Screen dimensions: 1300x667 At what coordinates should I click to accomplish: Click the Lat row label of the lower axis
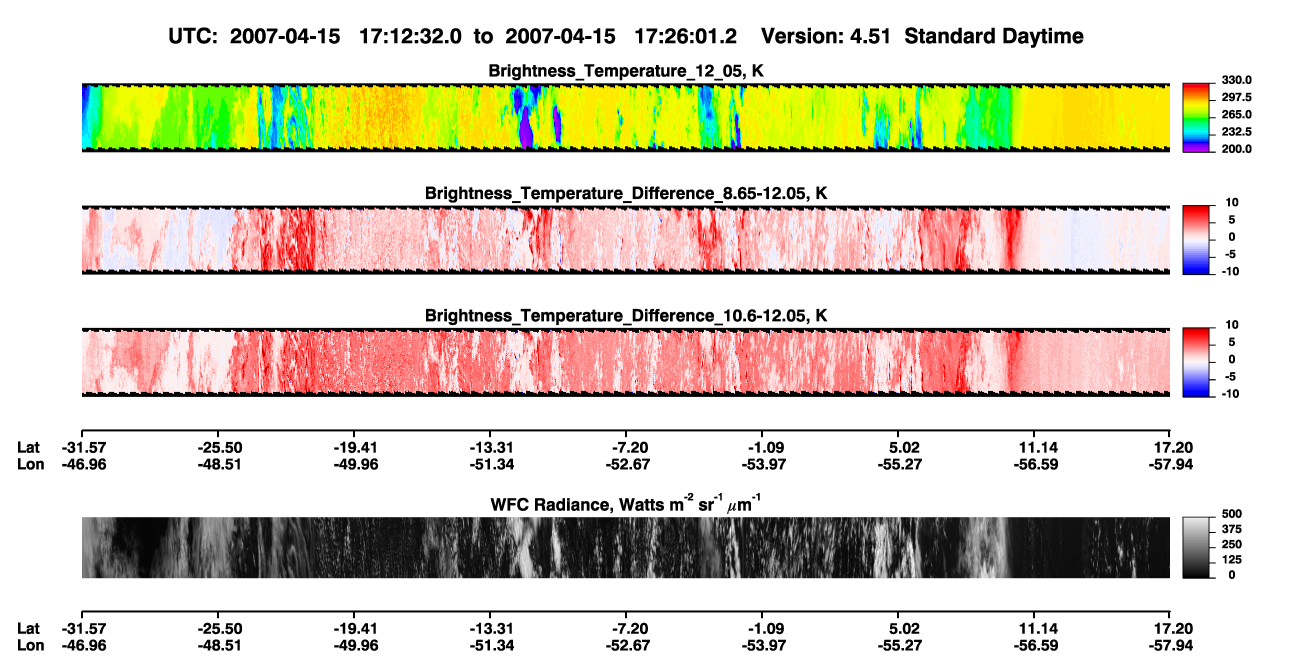click(x=28, y=628)
